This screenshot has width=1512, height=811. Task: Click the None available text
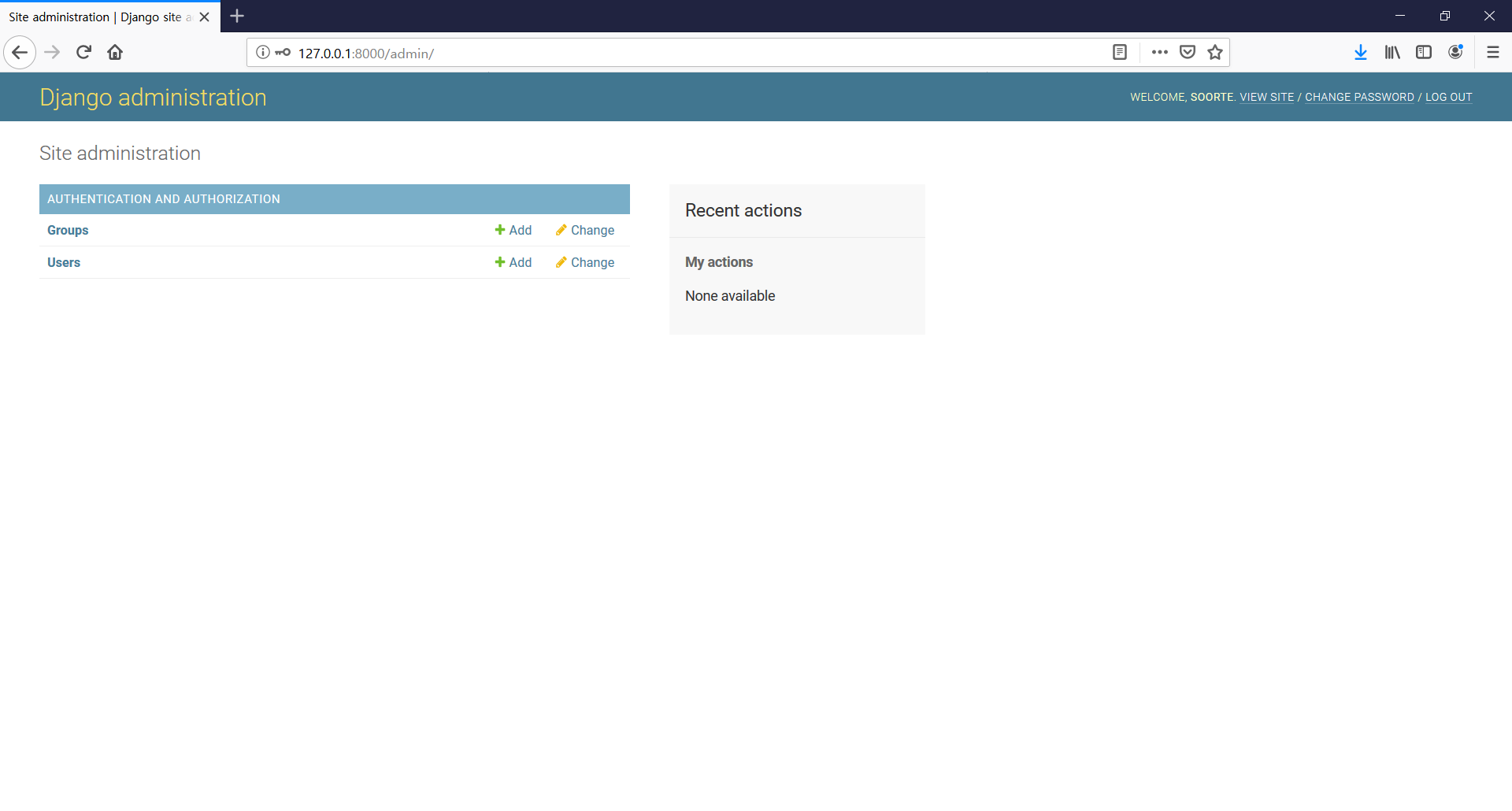pyautogui.click(x=730, y=296)
